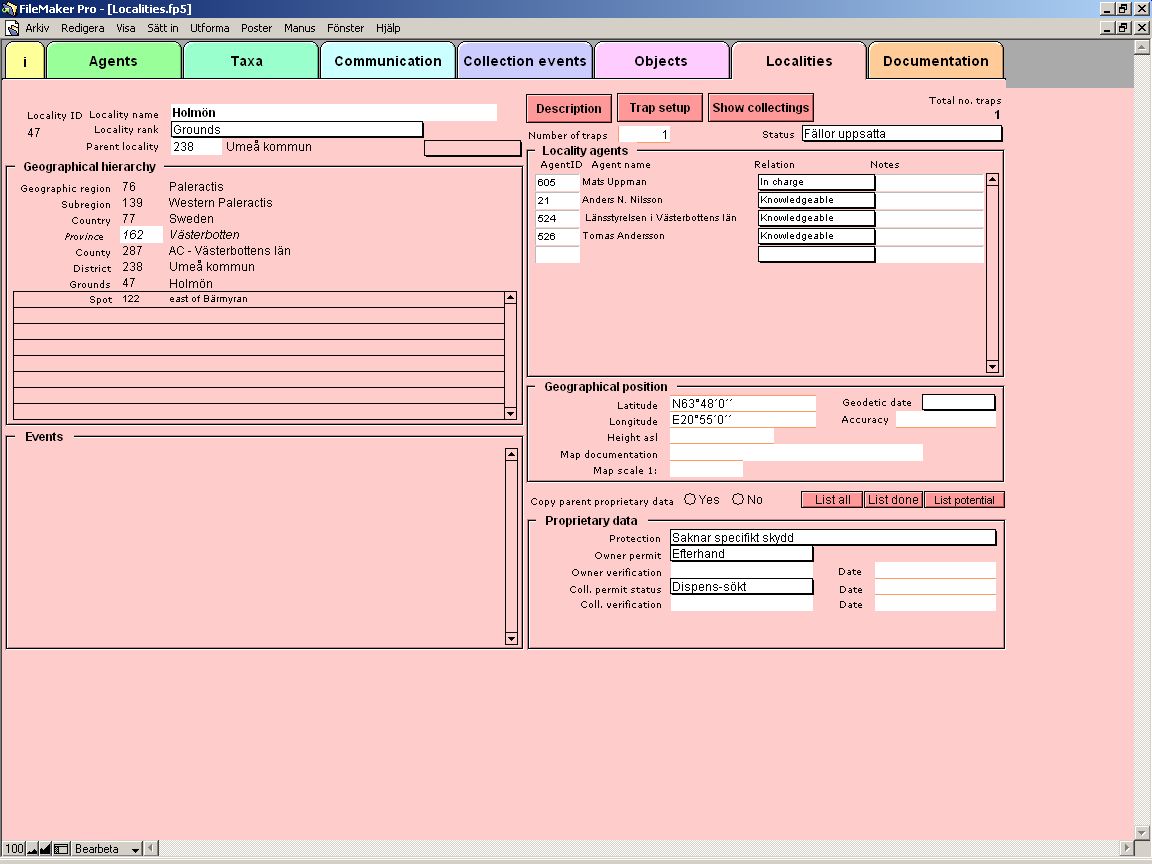The width and height of the screenshot is (1152, 864).
Task: Open the yellow 'i' info tab
Action: (x=25, y=61)
